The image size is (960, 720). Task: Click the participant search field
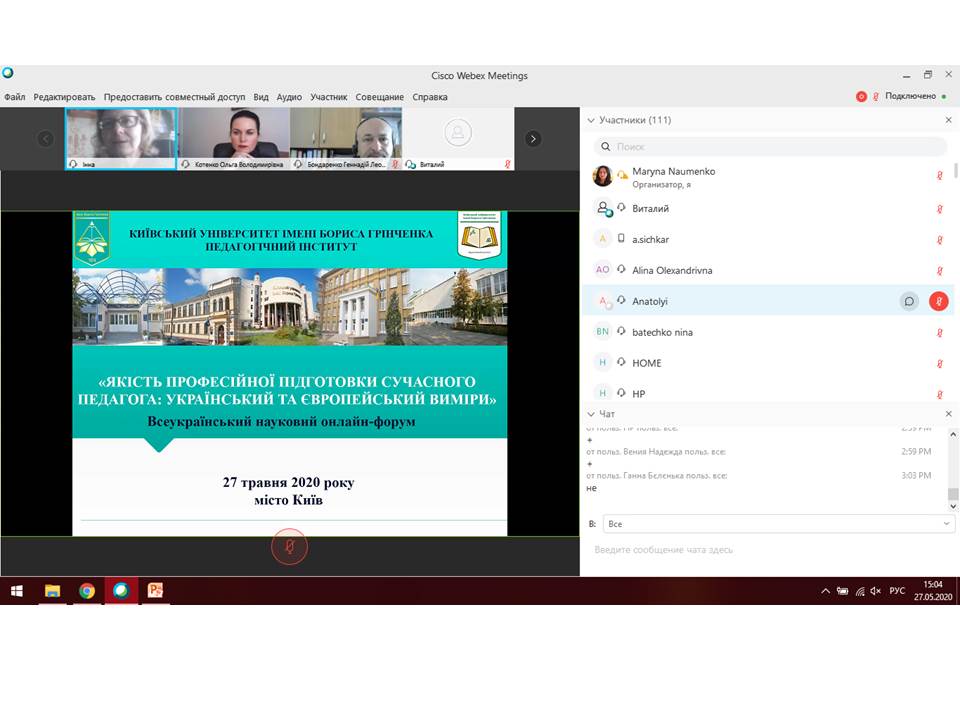tap(770, 147)
